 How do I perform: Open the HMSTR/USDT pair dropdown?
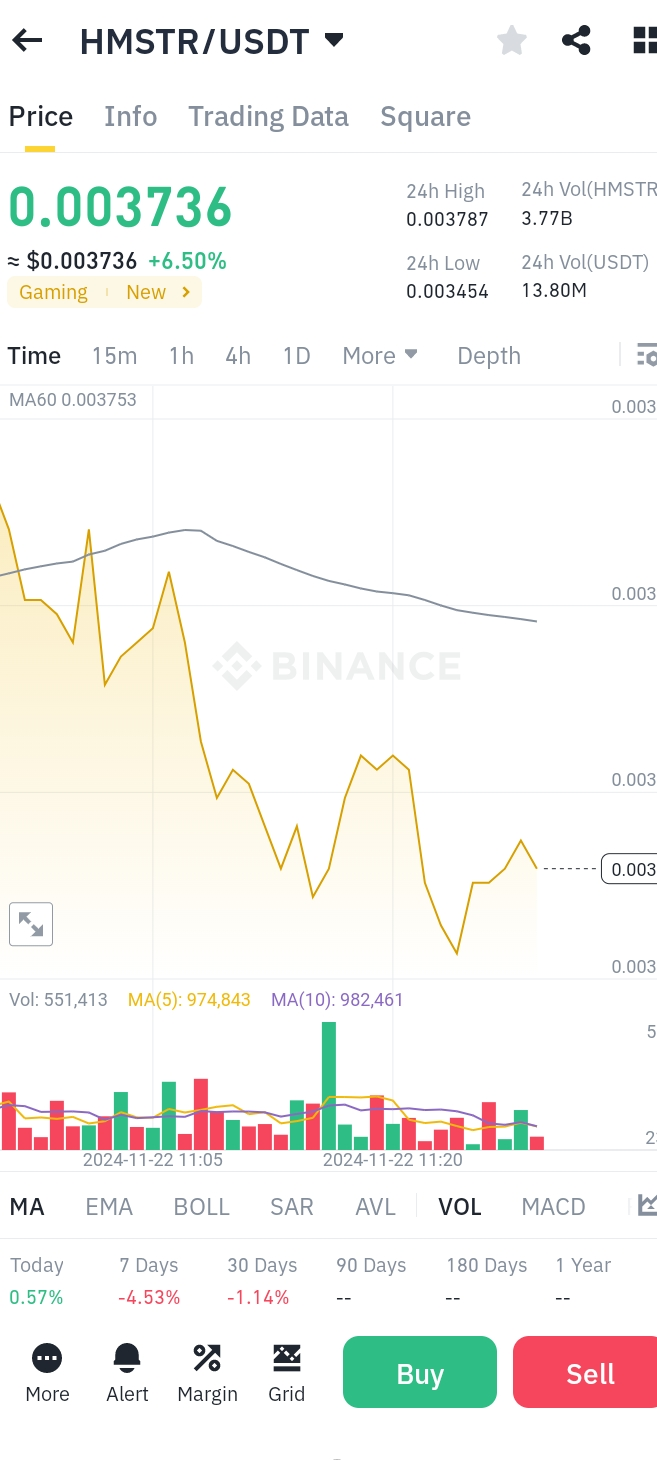pyautogui.click(x=334, y=41)
